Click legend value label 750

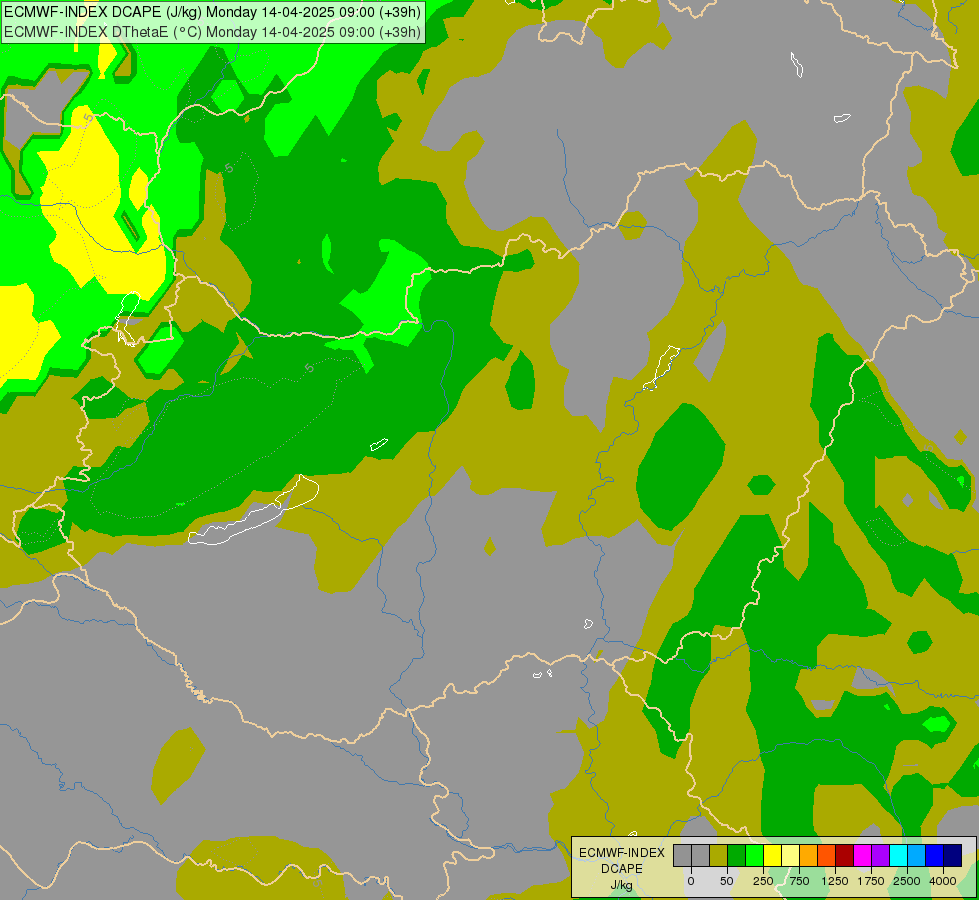point(799,881)
